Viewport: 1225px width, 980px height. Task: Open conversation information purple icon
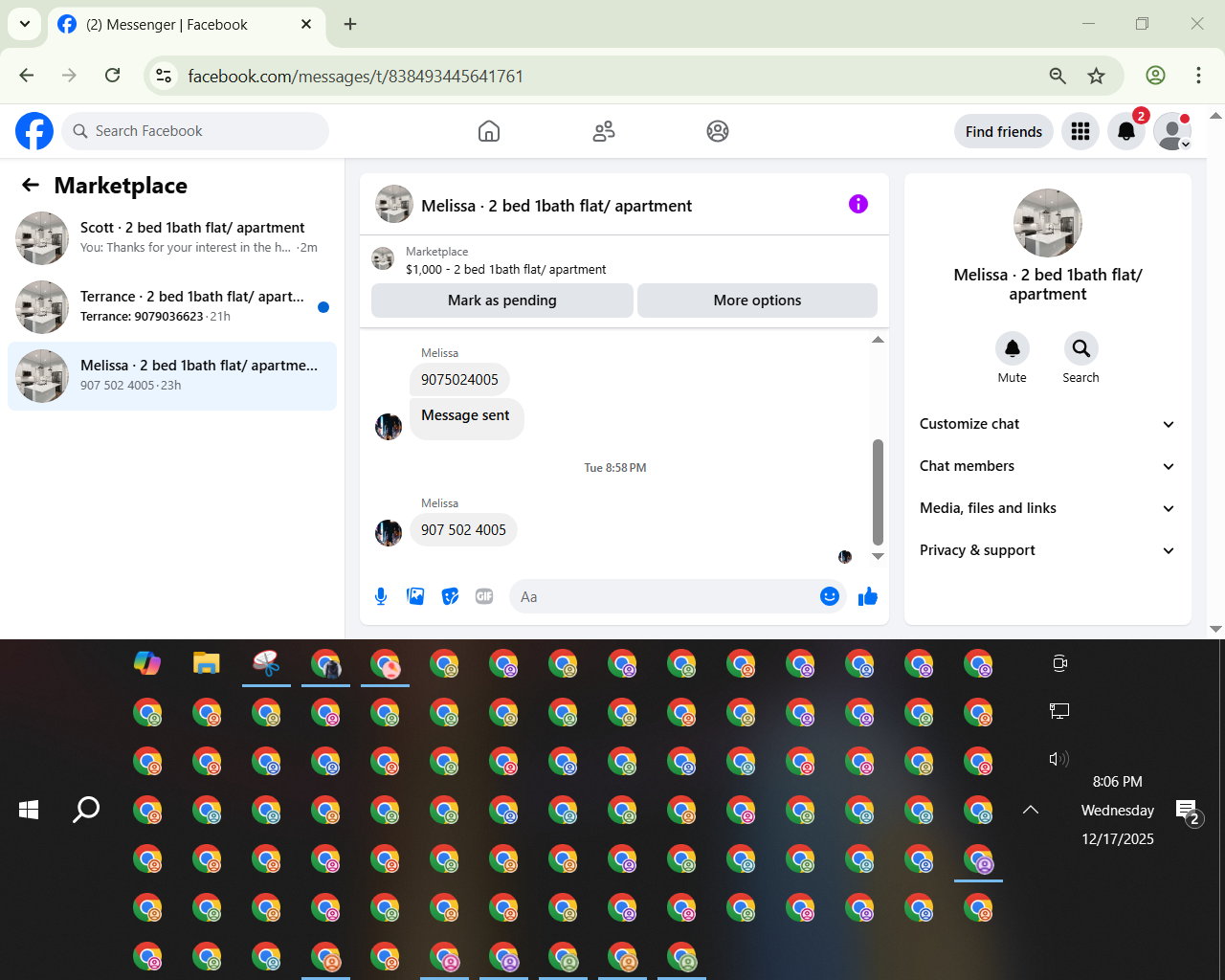point(858,204)
